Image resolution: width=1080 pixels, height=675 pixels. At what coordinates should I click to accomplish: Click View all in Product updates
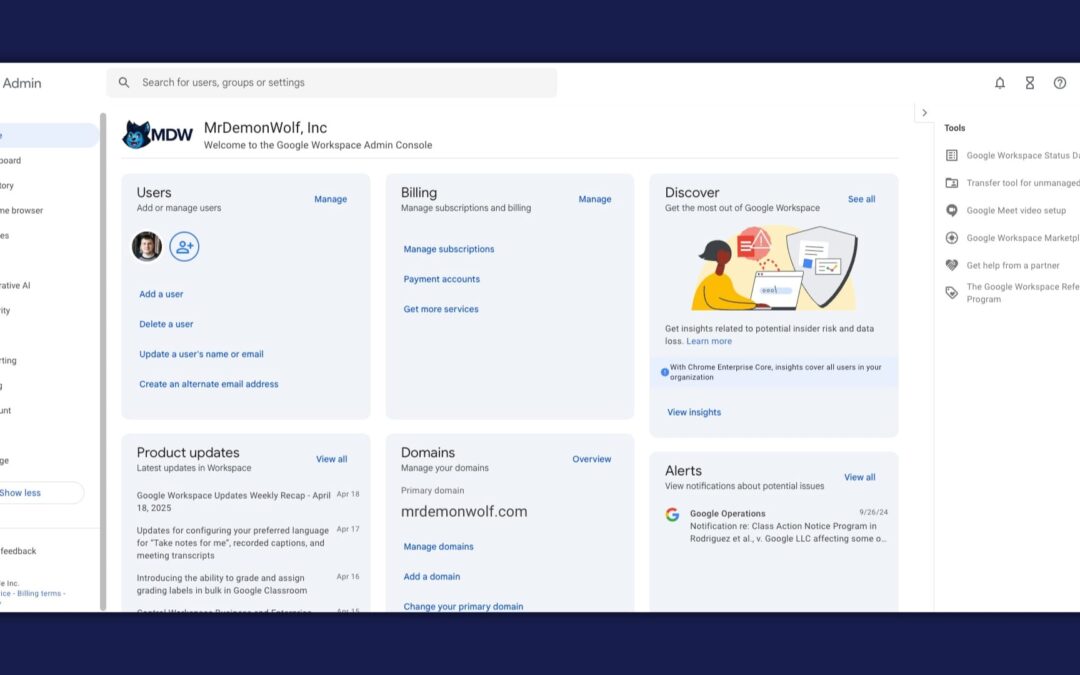coord(331,459)
